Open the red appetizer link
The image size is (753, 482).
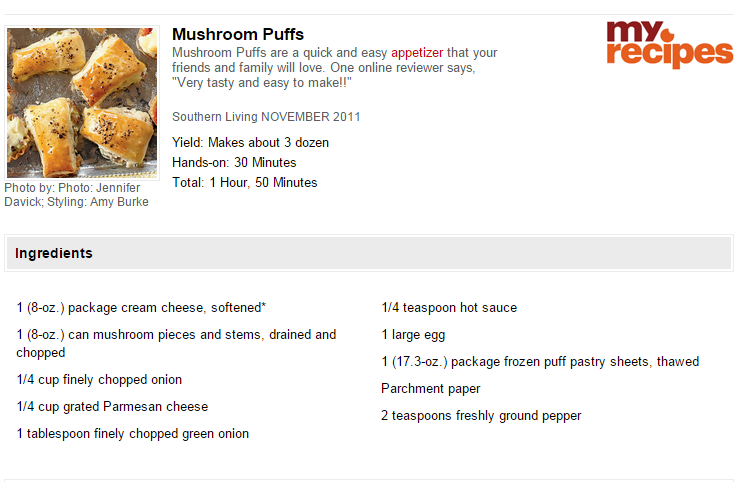coord(417,52)
